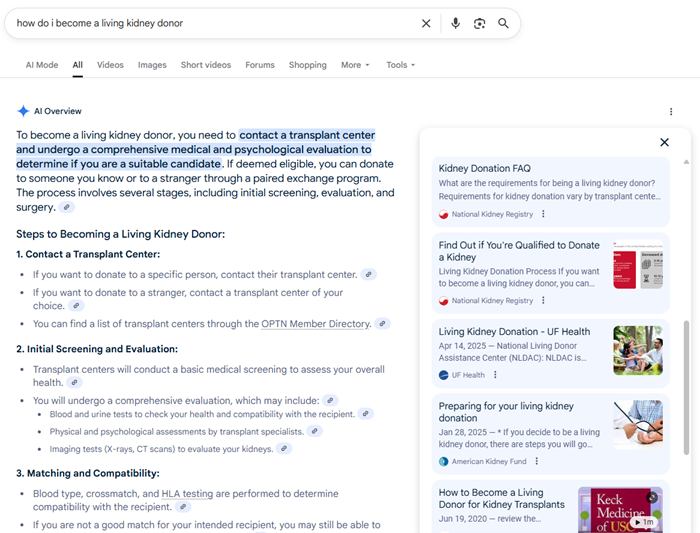Click the scroll-up arrow of sources panel
700x533 pixels.
coord(686,162)
